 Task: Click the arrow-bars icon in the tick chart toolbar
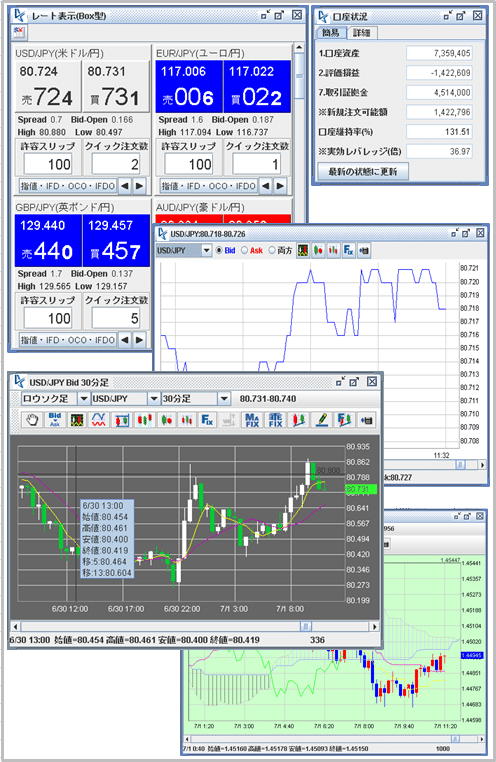364,250
